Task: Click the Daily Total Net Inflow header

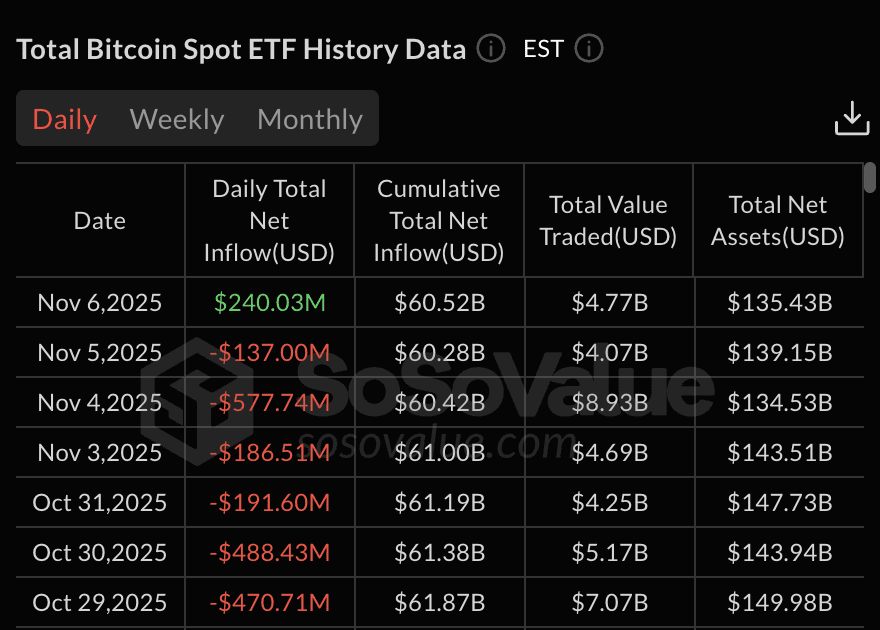Action: (x=269, y=221)
